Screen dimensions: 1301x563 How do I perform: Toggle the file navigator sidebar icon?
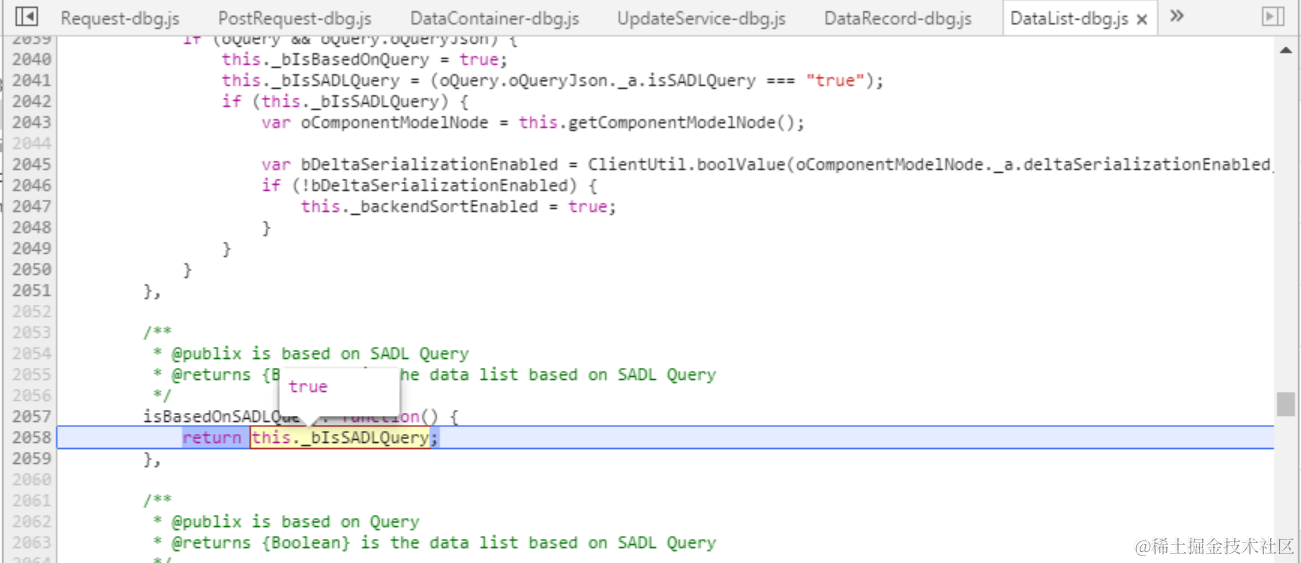point(27,17)
